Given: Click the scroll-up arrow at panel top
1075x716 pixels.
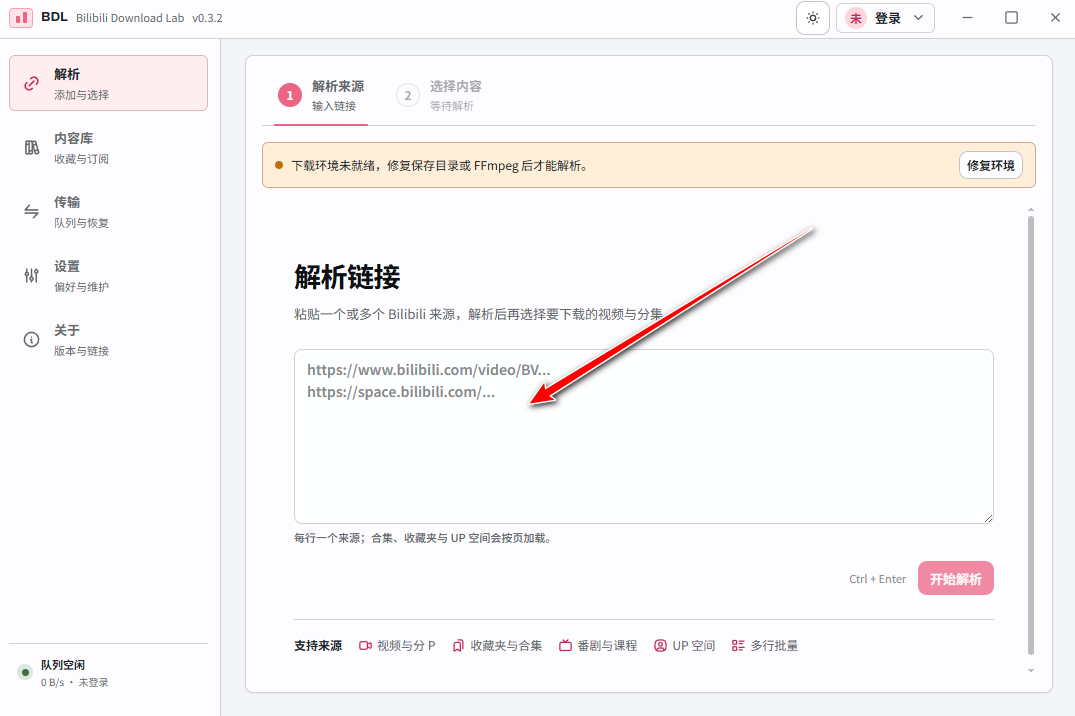Looking at the screenshot, I should click(1030, 209).
